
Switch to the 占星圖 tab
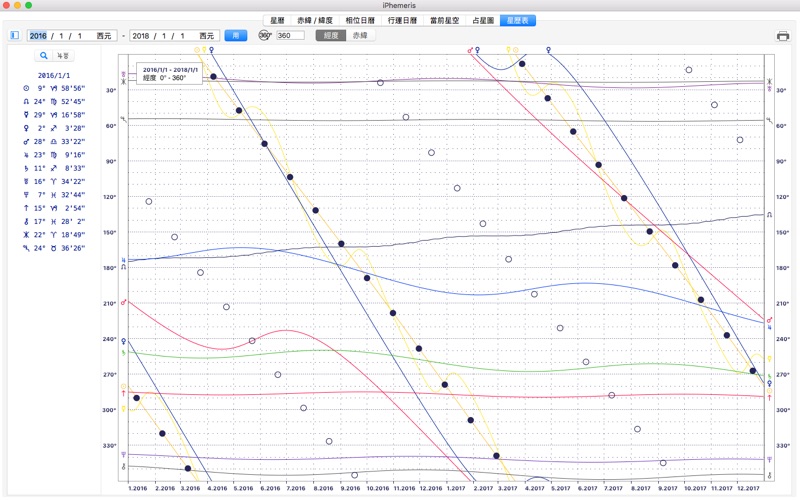[481, 19]
